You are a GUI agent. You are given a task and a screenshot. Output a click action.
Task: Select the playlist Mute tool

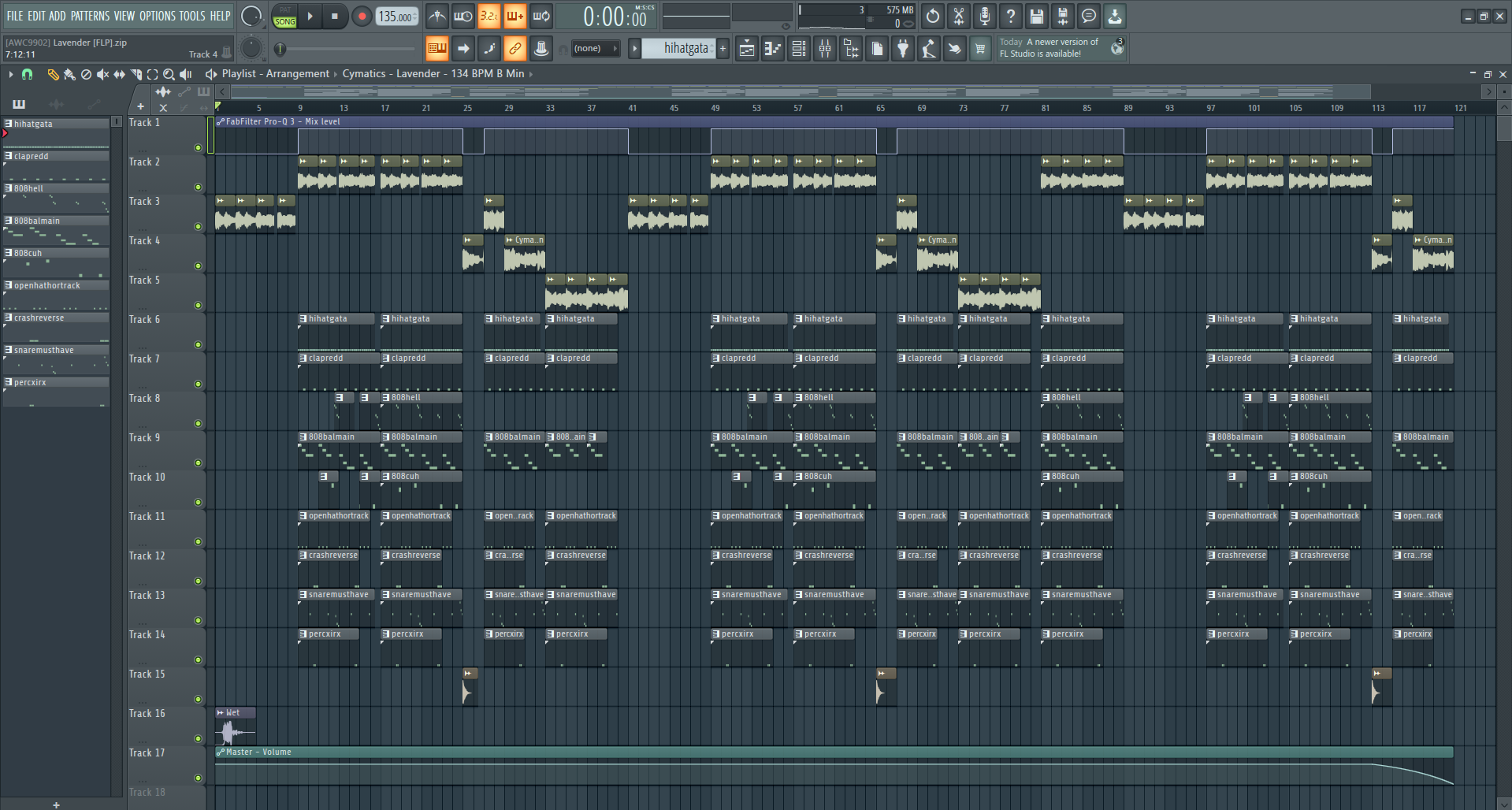(x=102, y=74)
